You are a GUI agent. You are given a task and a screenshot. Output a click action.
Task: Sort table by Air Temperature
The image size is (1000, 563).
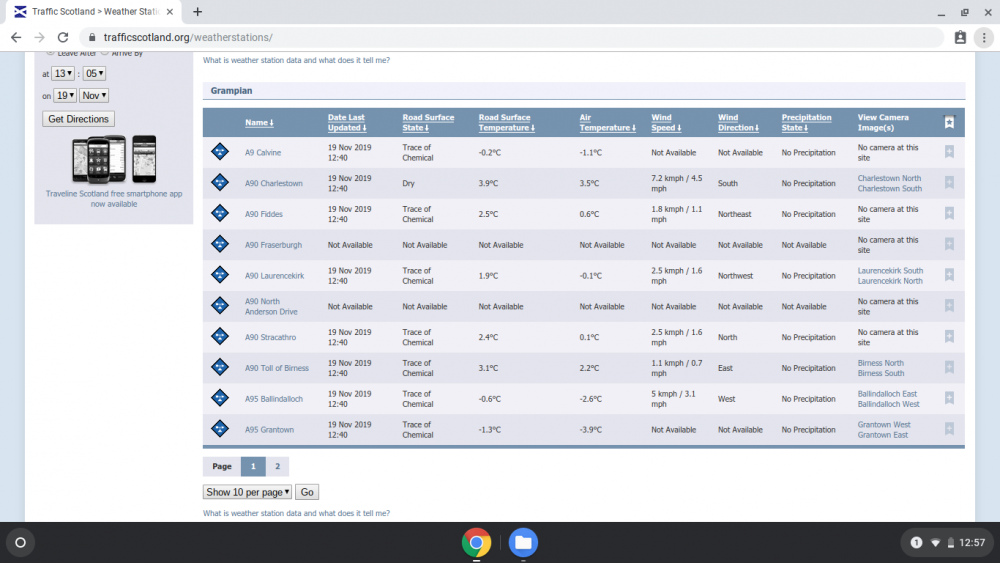(607, 122)
